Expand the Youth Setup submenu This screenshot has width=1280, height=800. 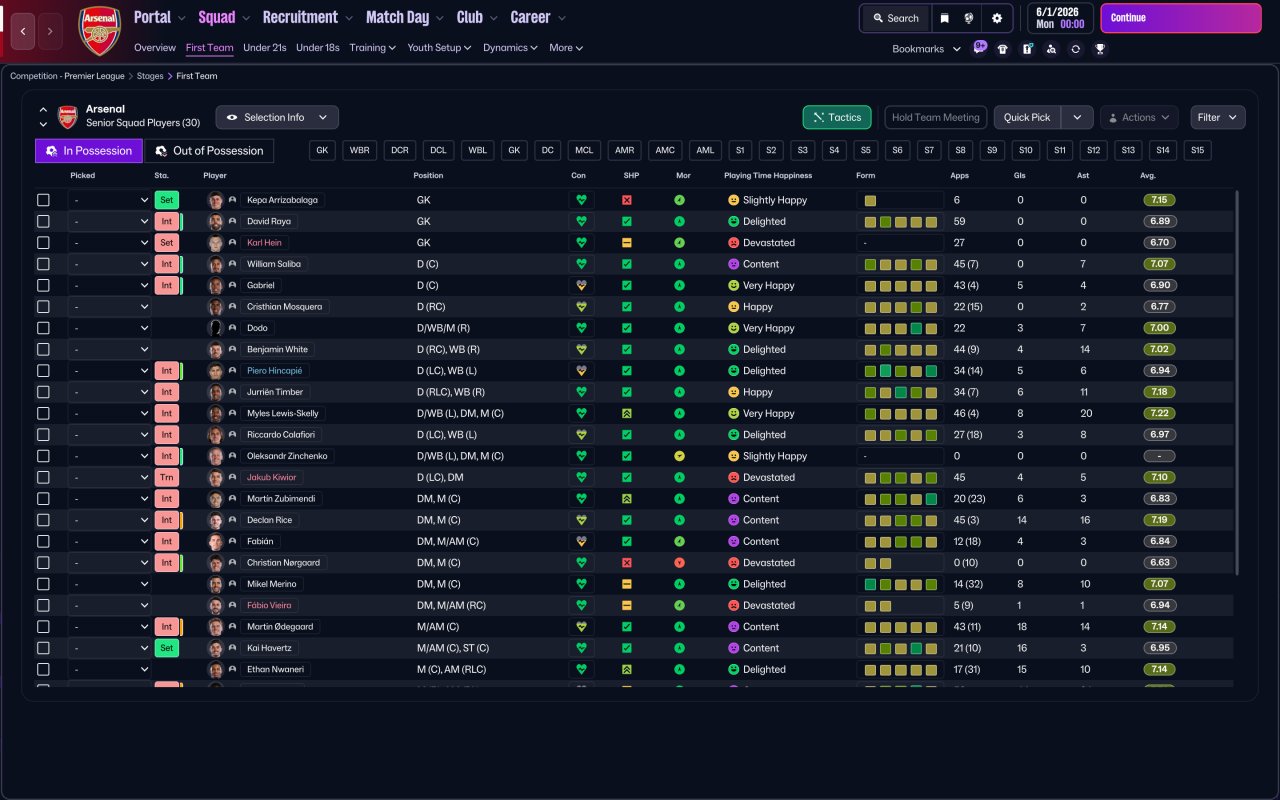click(440, 48)
